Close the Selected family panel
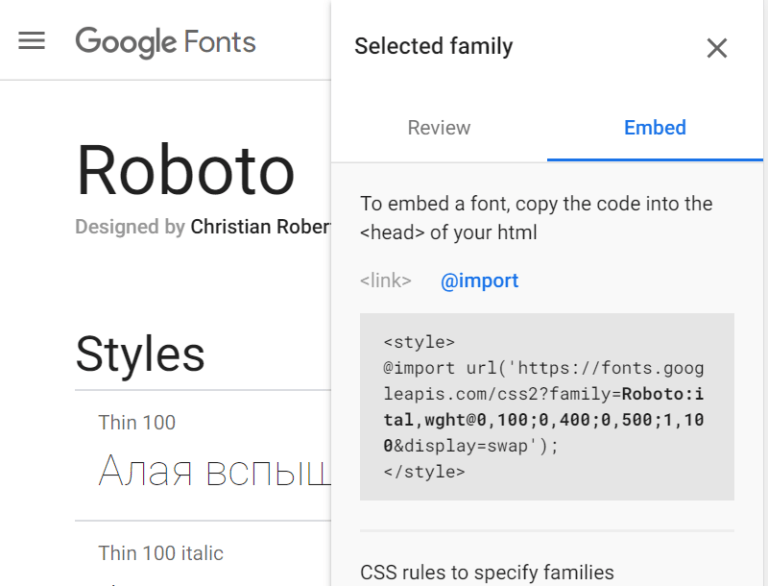The image size is (768, 586). (x=716, y=48)
